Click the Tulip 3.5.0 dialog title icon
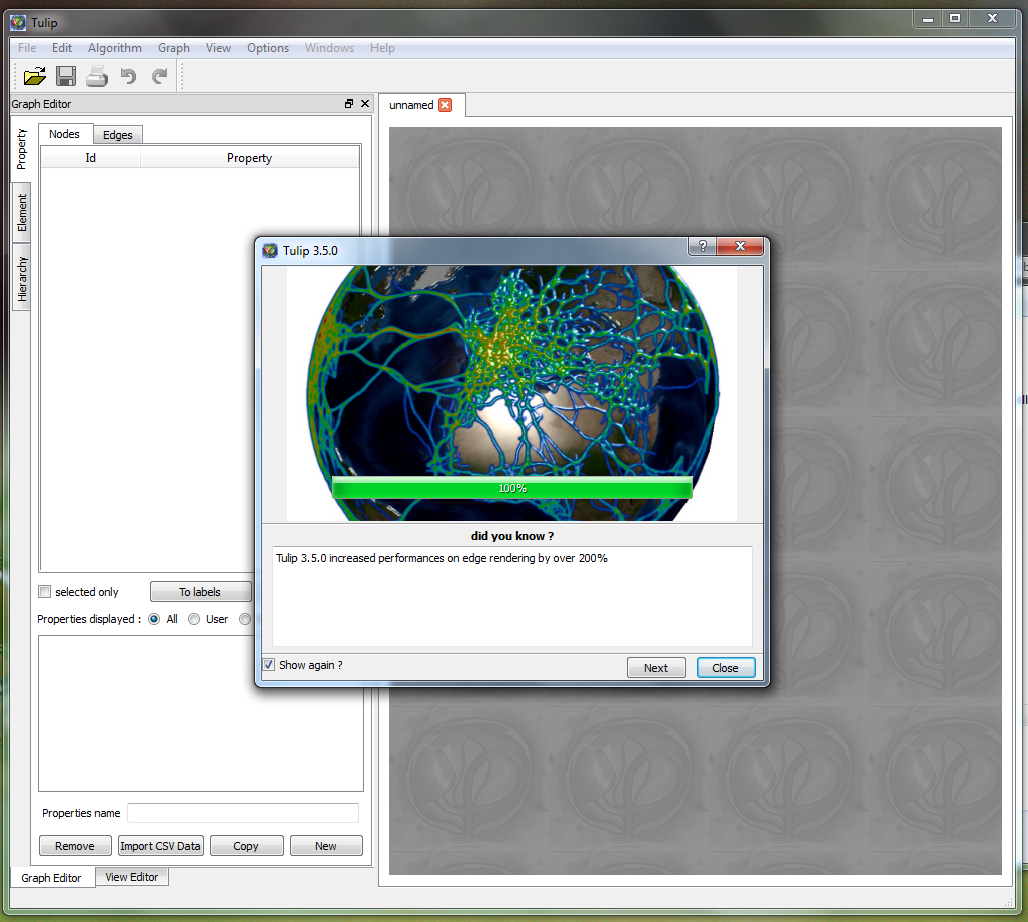 [269, 251]
